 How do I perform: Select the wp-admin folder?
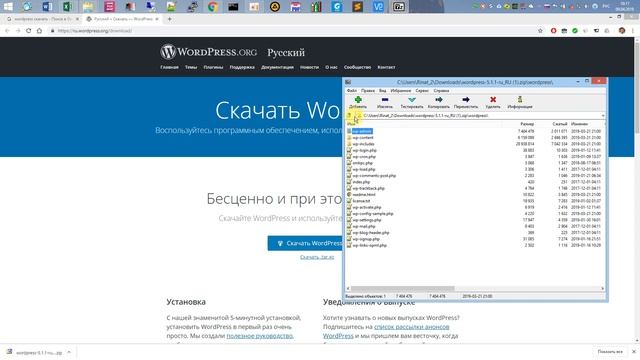point(362,131)
